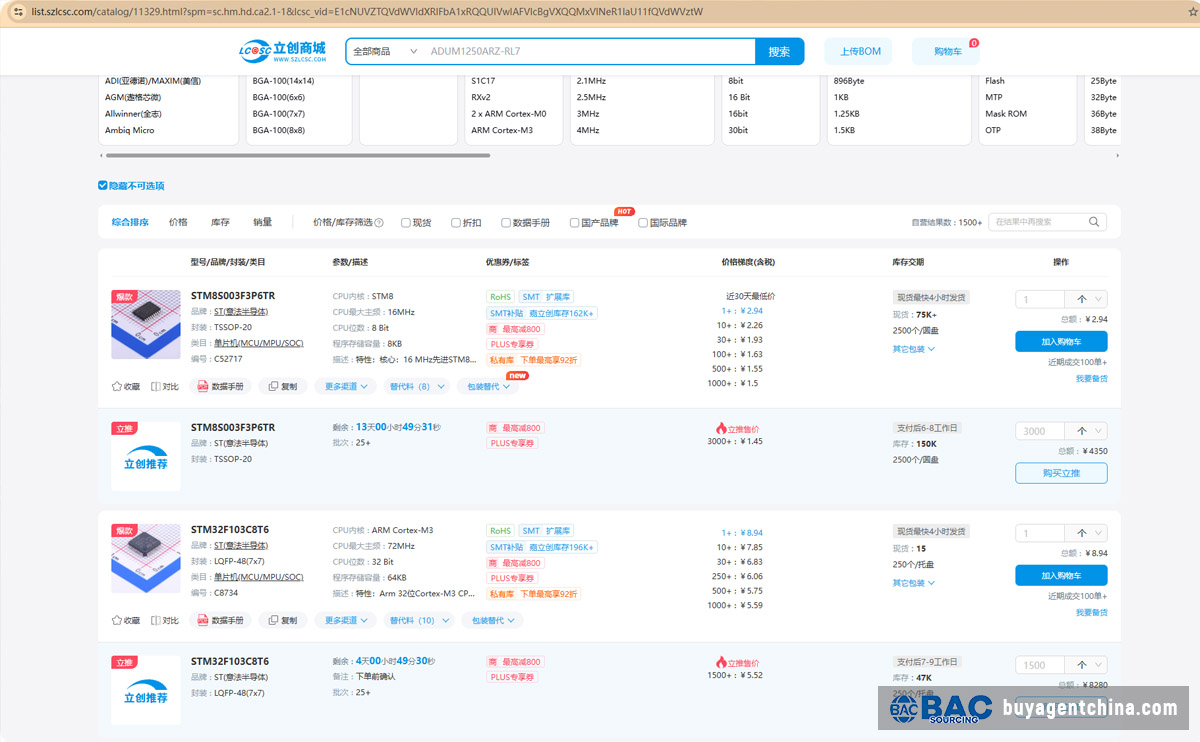Screen dimensions: 1200x742
Task: Click 我要备货 link for STM32F103C8T6
Action: (x=1091, y=613)
